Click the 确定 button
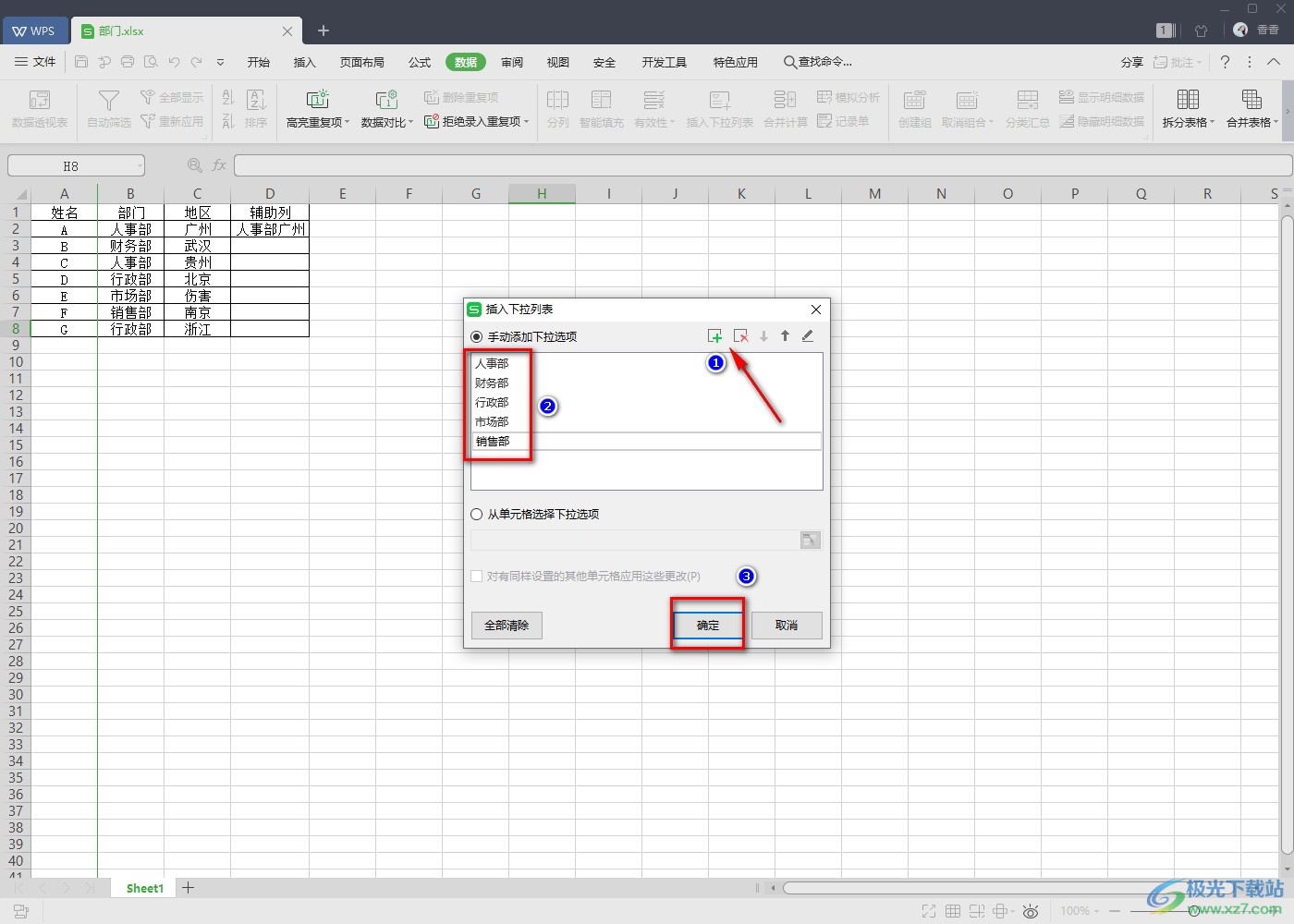Viewport: 1294px width, 924px height. click(708, 626)
